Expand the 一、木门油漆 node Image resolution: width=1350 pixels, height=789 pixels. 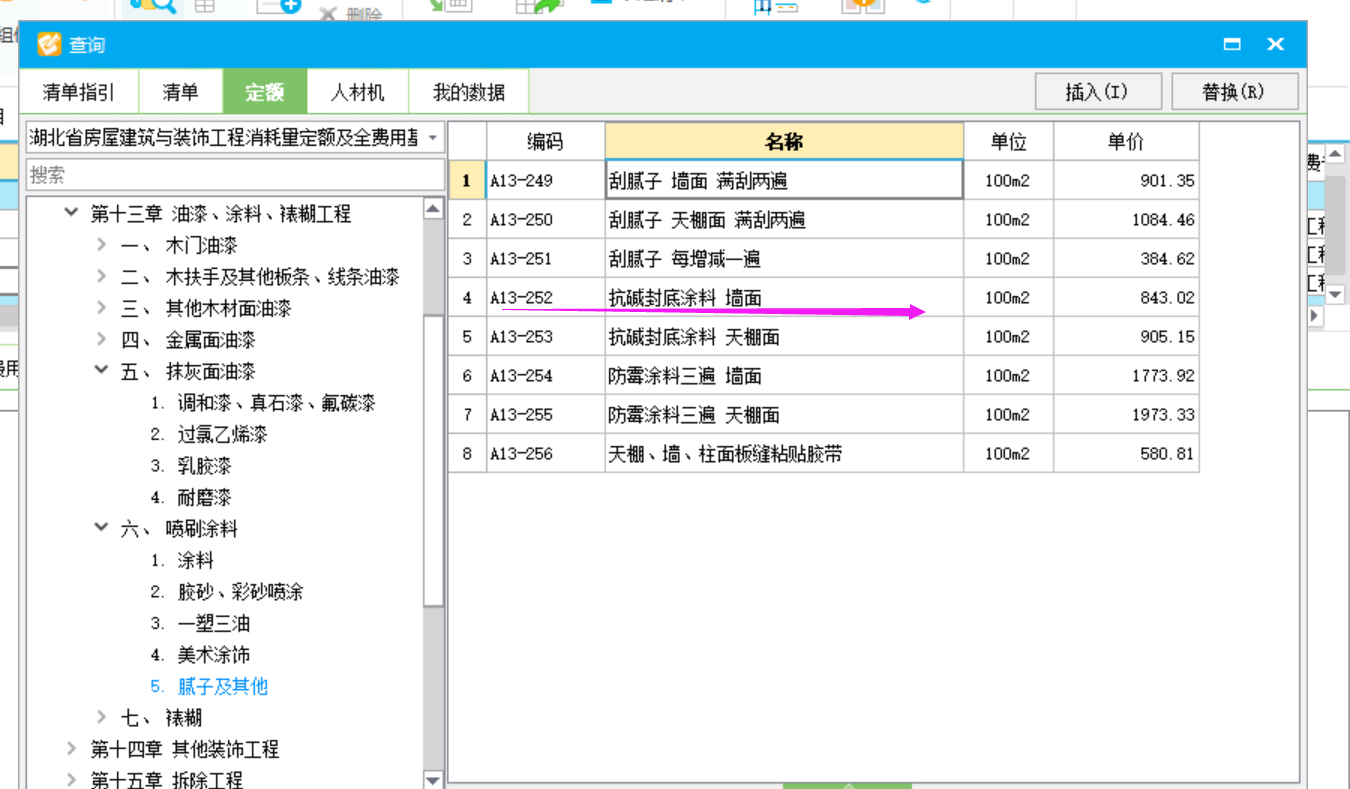pyautogui.click(x=102, y=245)
